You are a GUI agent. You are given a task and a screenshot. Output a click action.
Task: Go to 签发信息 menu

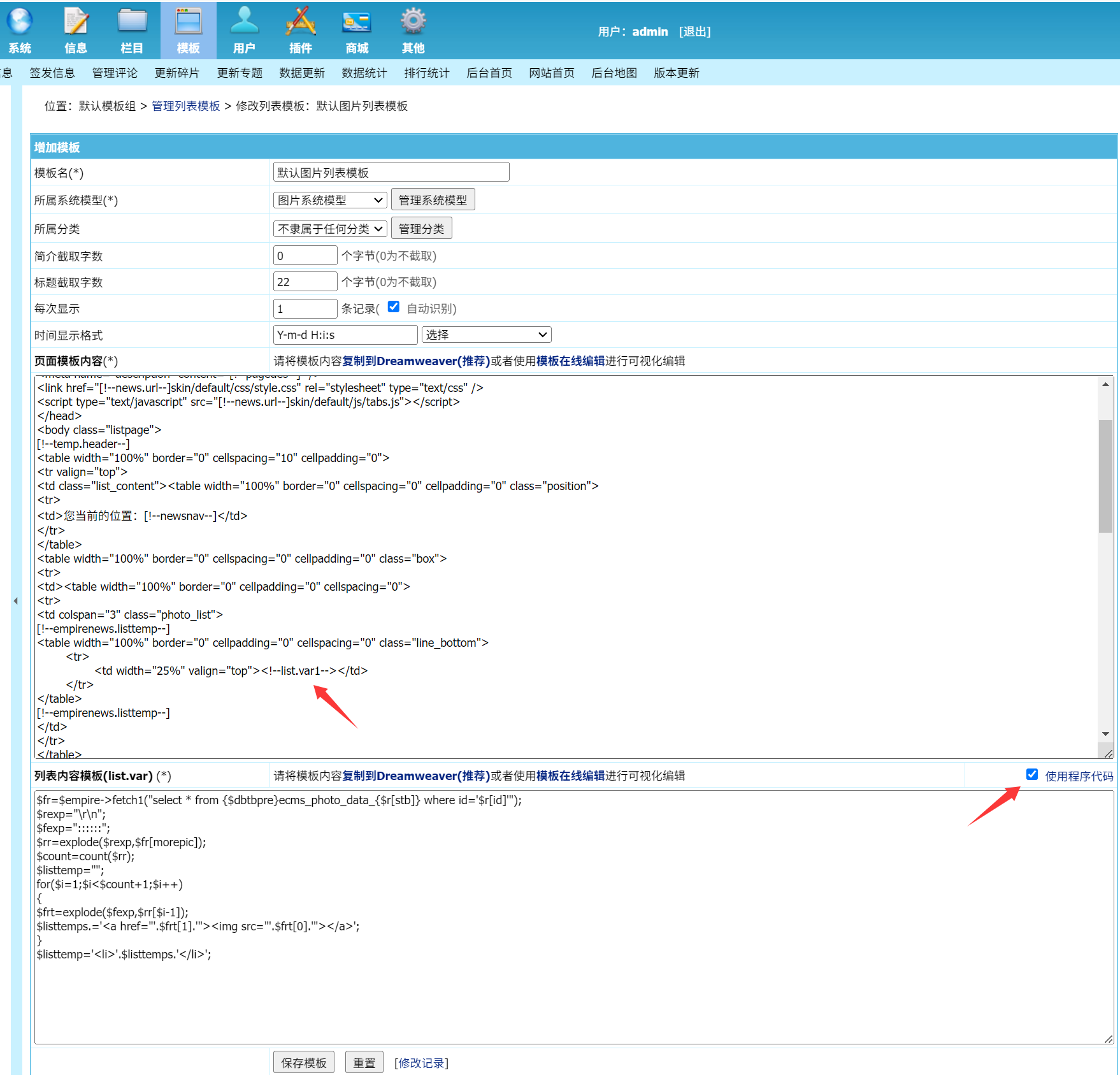click(x=52, y=73)
